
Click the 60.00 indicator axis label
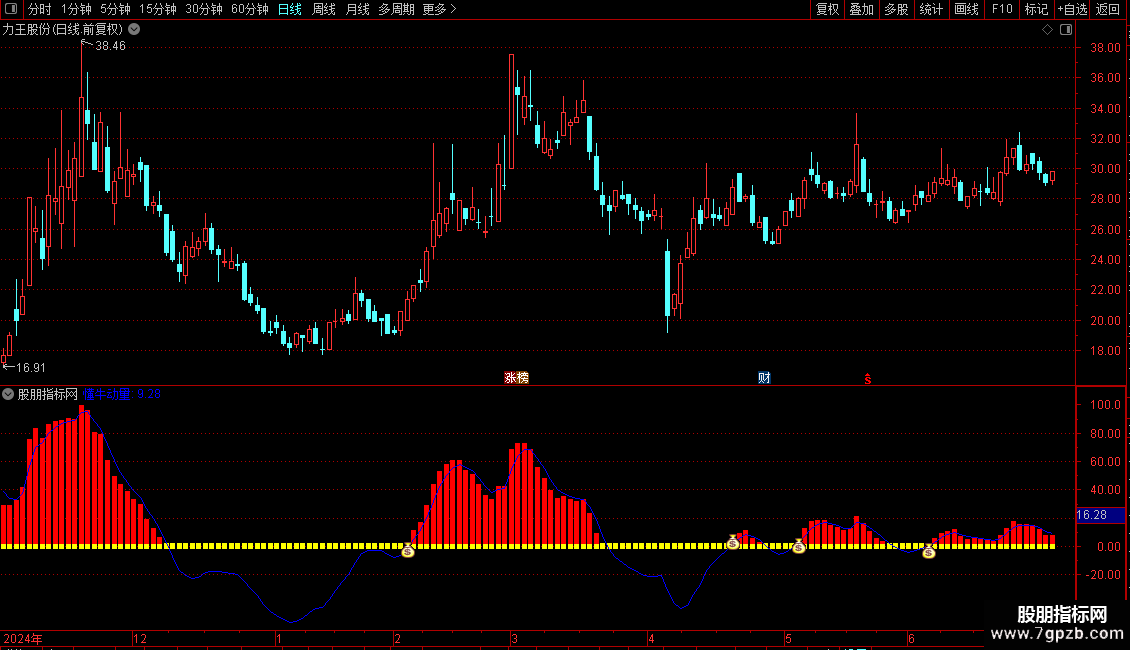tap(1105, 461)
